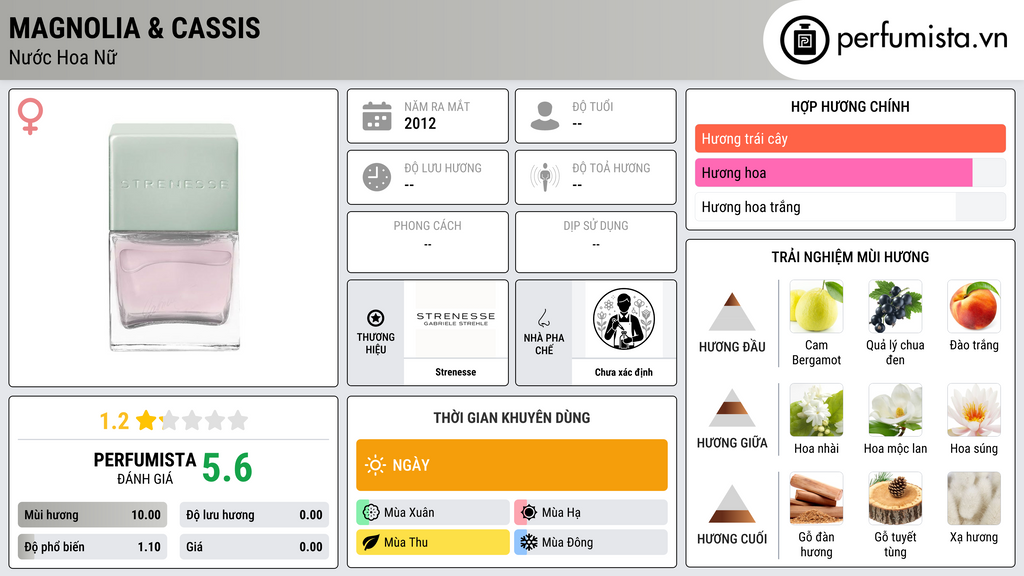Click the yellow Mùa Thu season bar

[433, 542]
